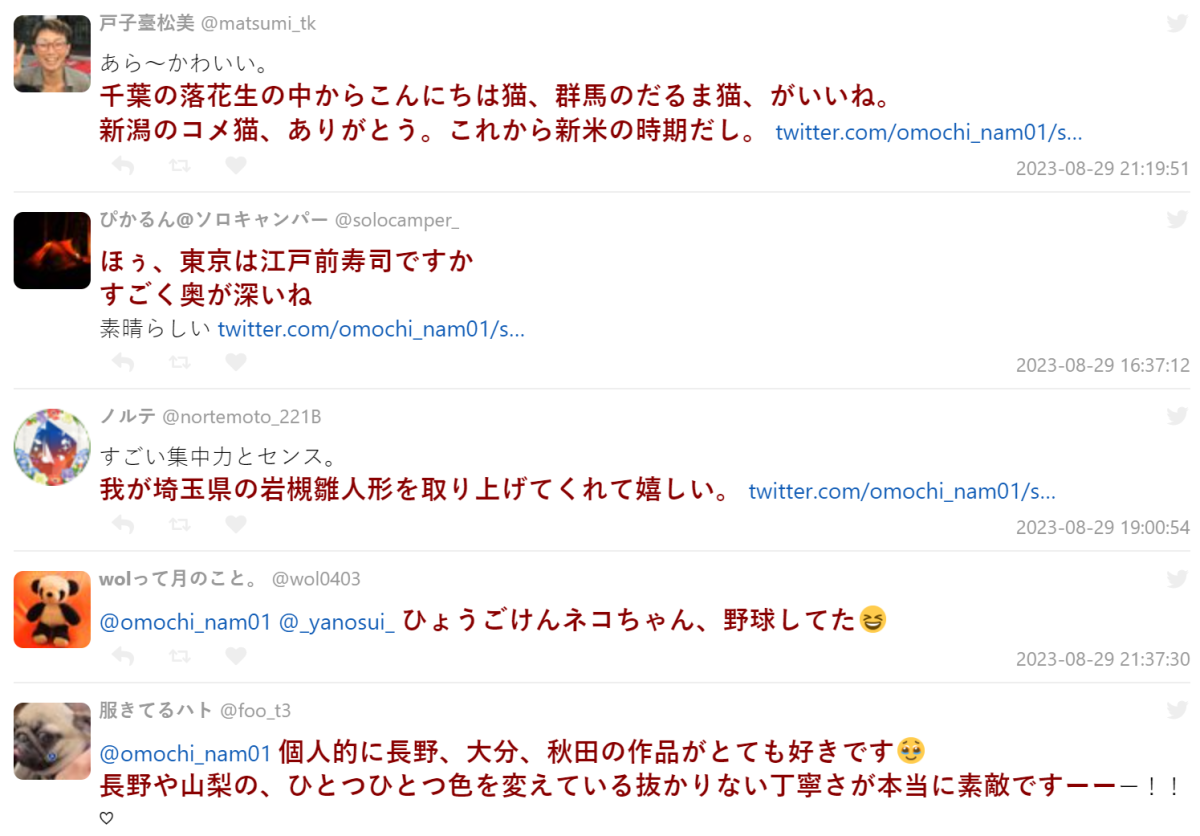
Task: Click Twitter bird icon on the @foo_t3 tweet
Action: (x=1177, y=710)
